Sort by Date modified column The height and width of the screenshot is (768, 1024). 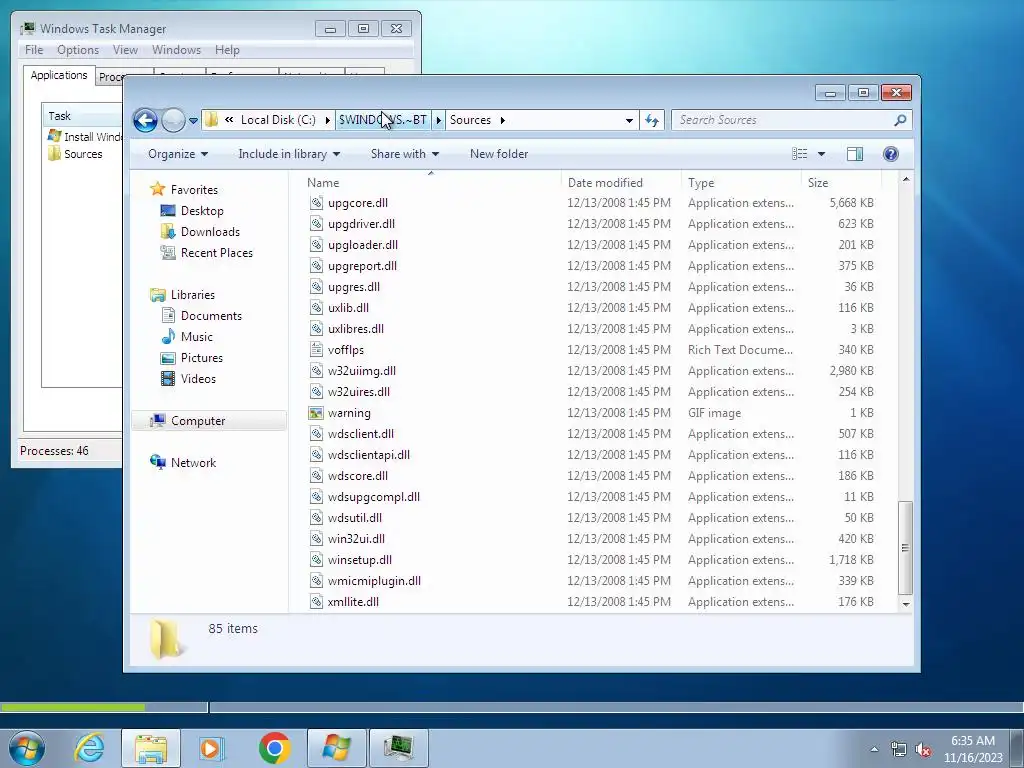click(x=605, y=183)
